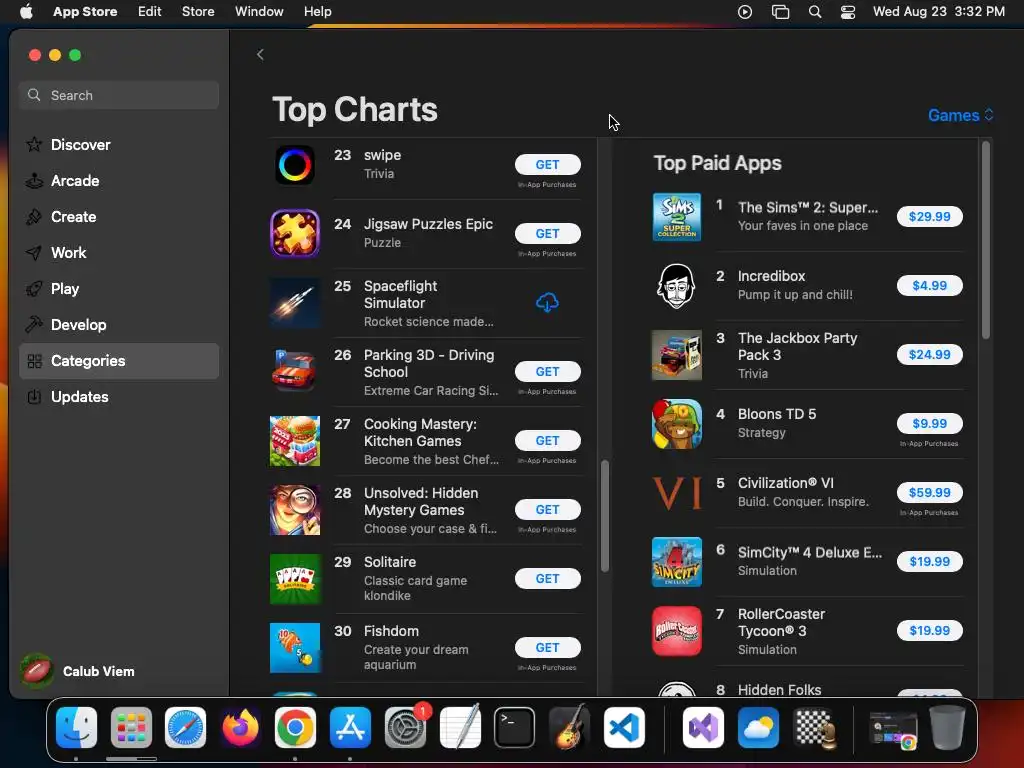Select Discover in the sidebar

119,145
